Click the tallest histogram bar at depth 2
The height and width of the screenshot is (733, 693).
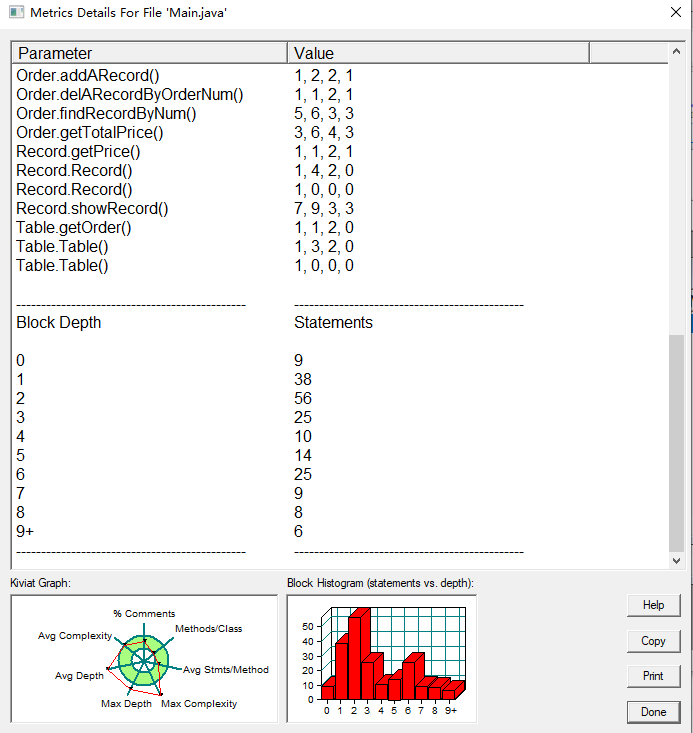coord(354,658)
